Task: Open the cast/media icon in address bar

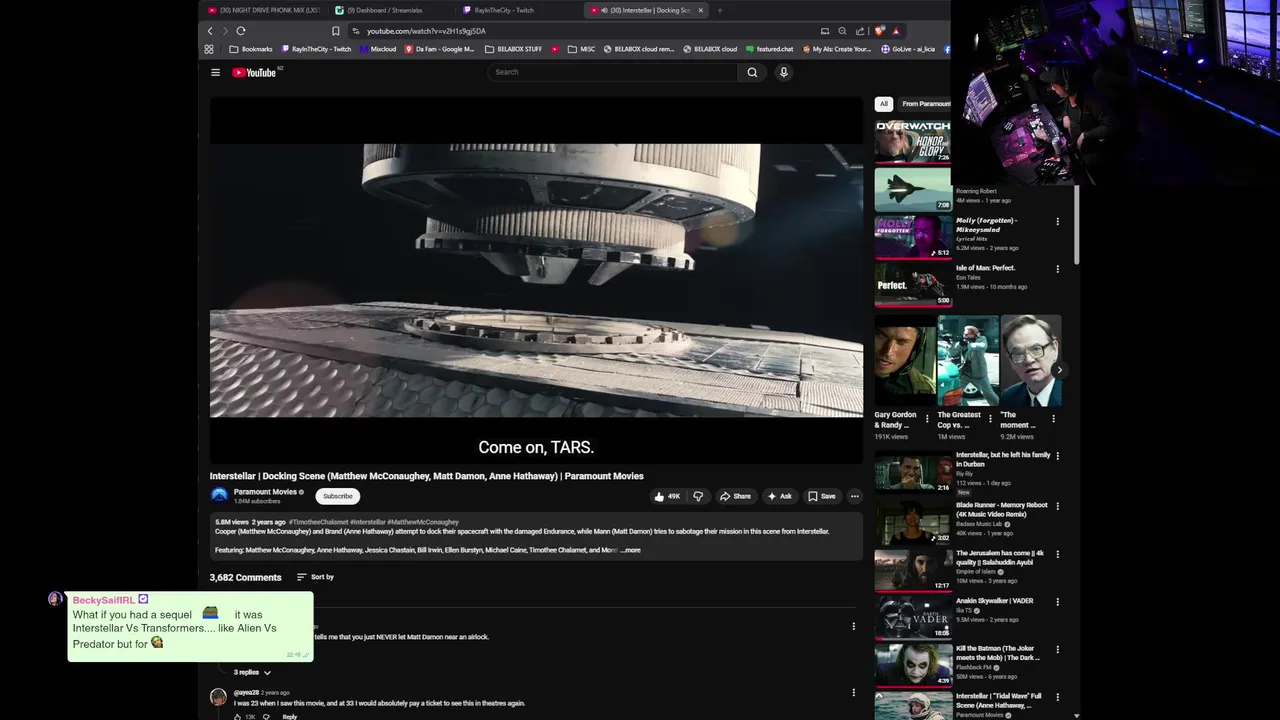Action: (825, 31)
